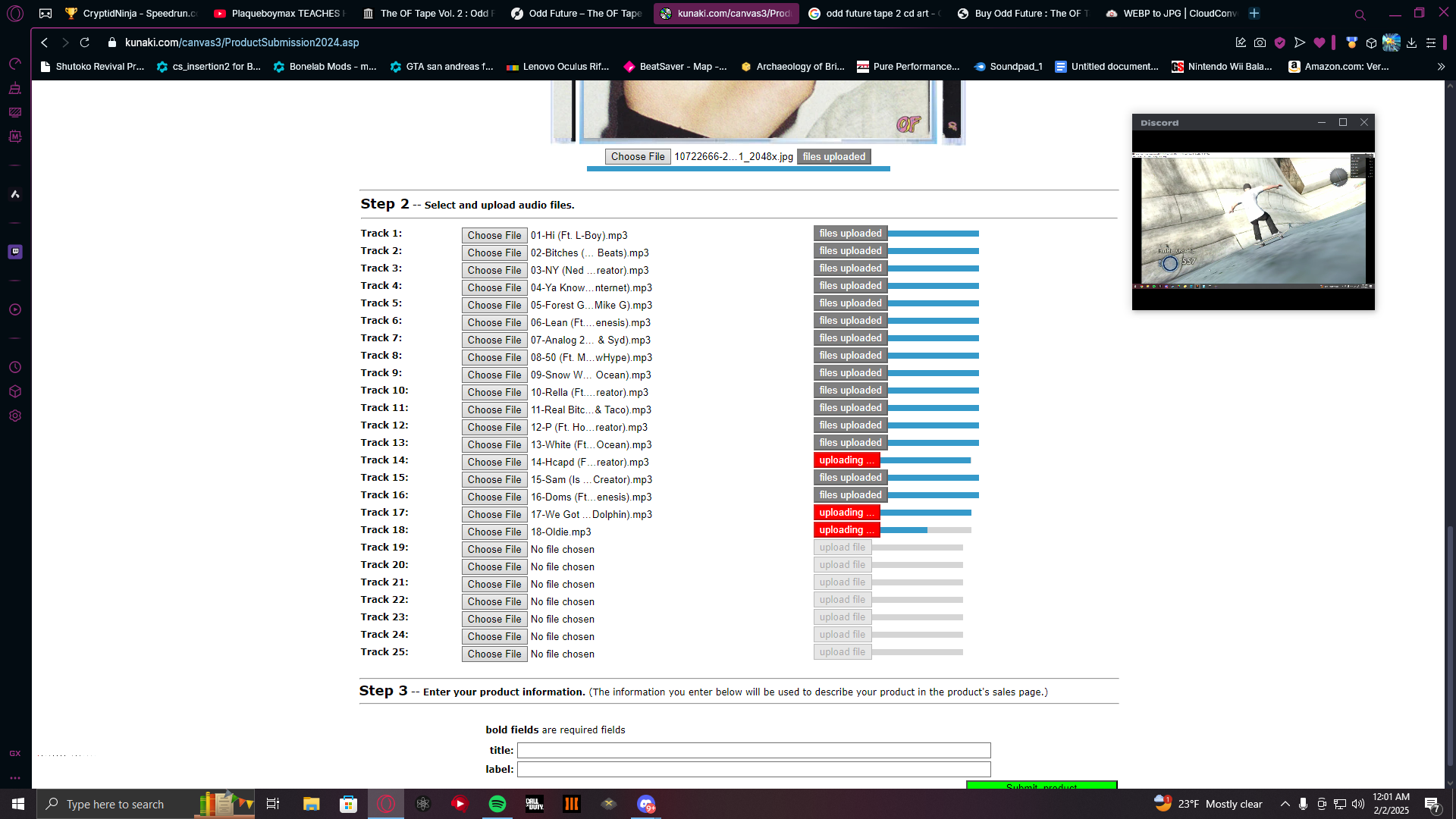Image resolution: width=1456 pixels, height=819 pixels.
Task: Open the sidebar three-dots more menu
Action: [15, 778]
